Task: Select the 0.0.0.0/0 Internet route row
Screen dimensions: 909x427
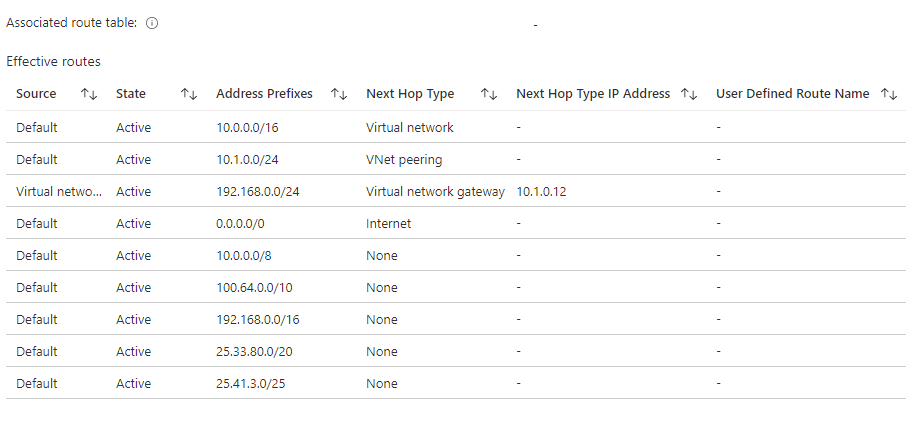Action: 456,224
